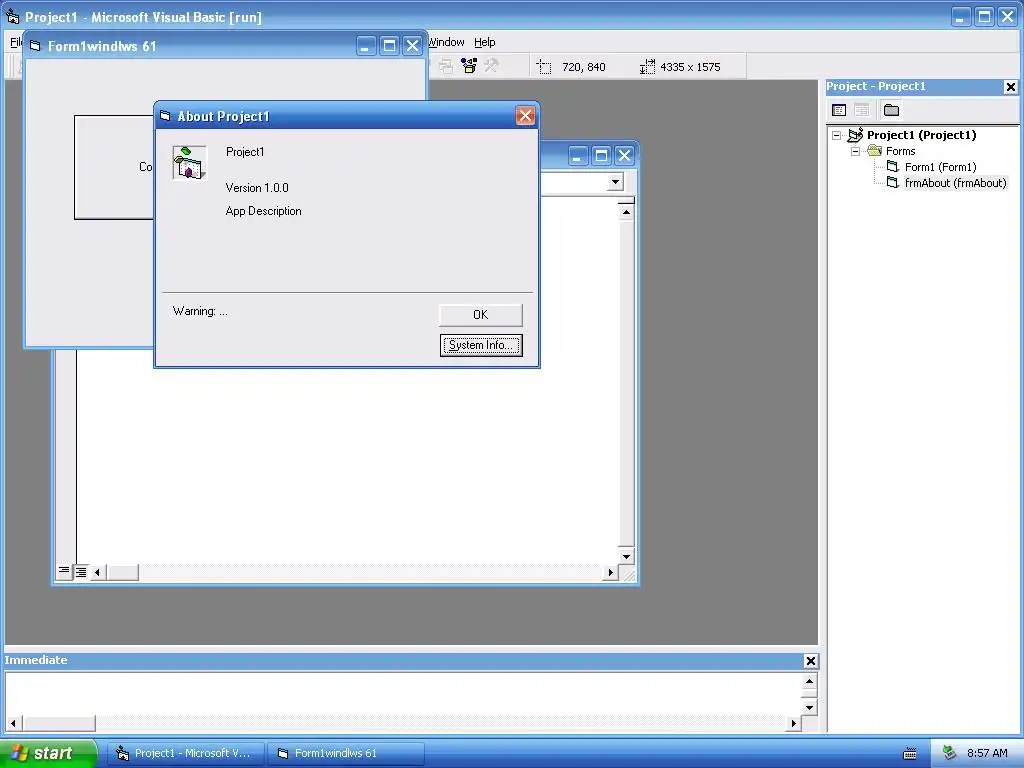Click inside the Immediate window text area
1024x768 pixels.
click(403, 694)
